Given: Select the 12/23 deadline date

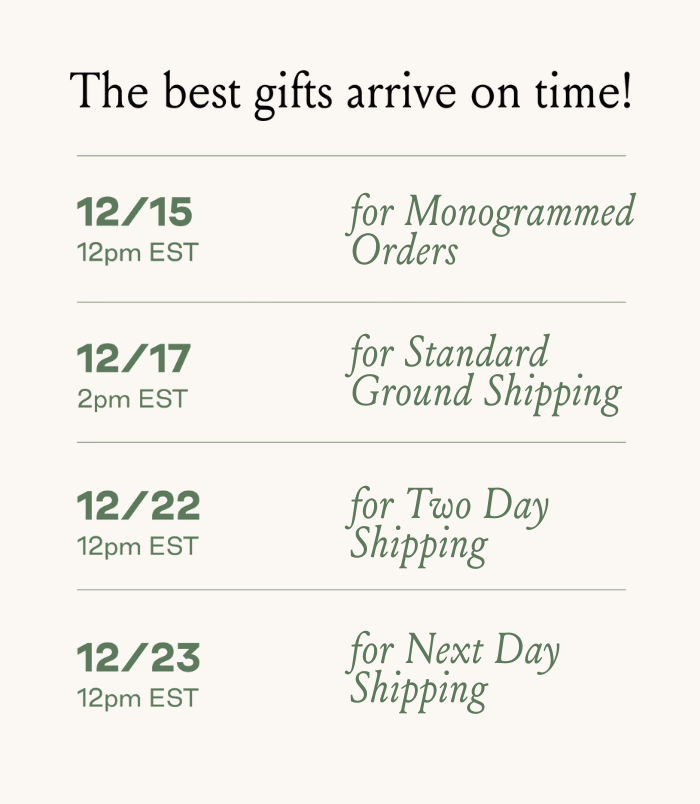Looking at the screenshot, I should pos(138,657).
